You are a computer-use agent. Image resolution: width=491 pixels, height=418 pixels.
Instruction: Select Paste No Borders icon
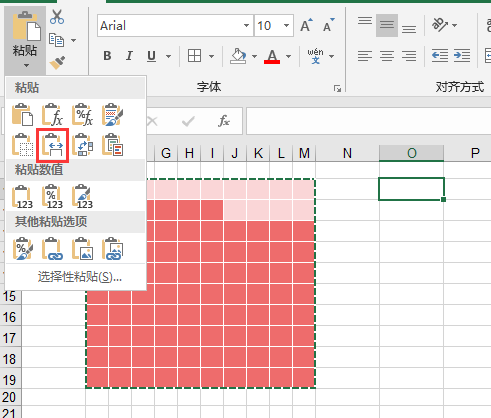tap(23, 145)
